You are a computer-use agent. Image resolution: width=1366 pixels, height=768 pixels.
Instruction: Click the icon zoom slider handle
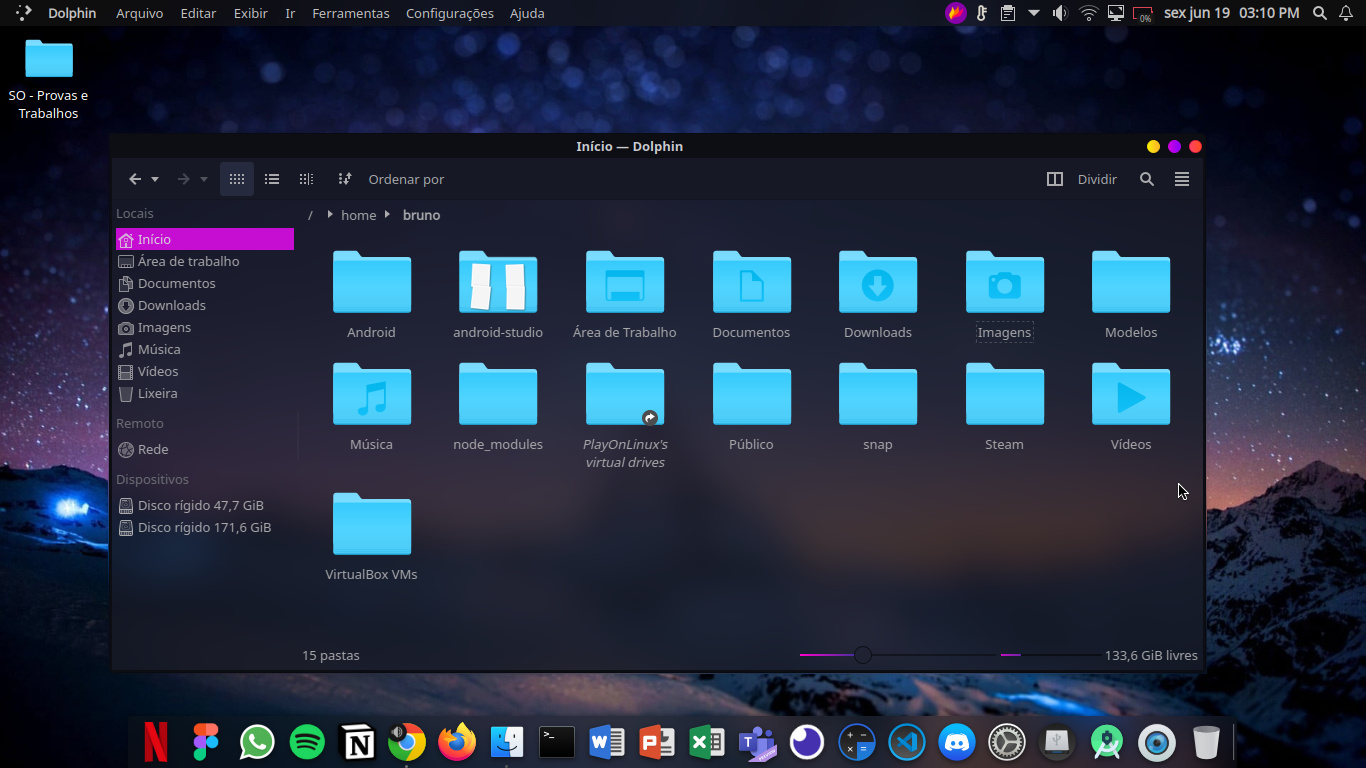pos(862,655)
